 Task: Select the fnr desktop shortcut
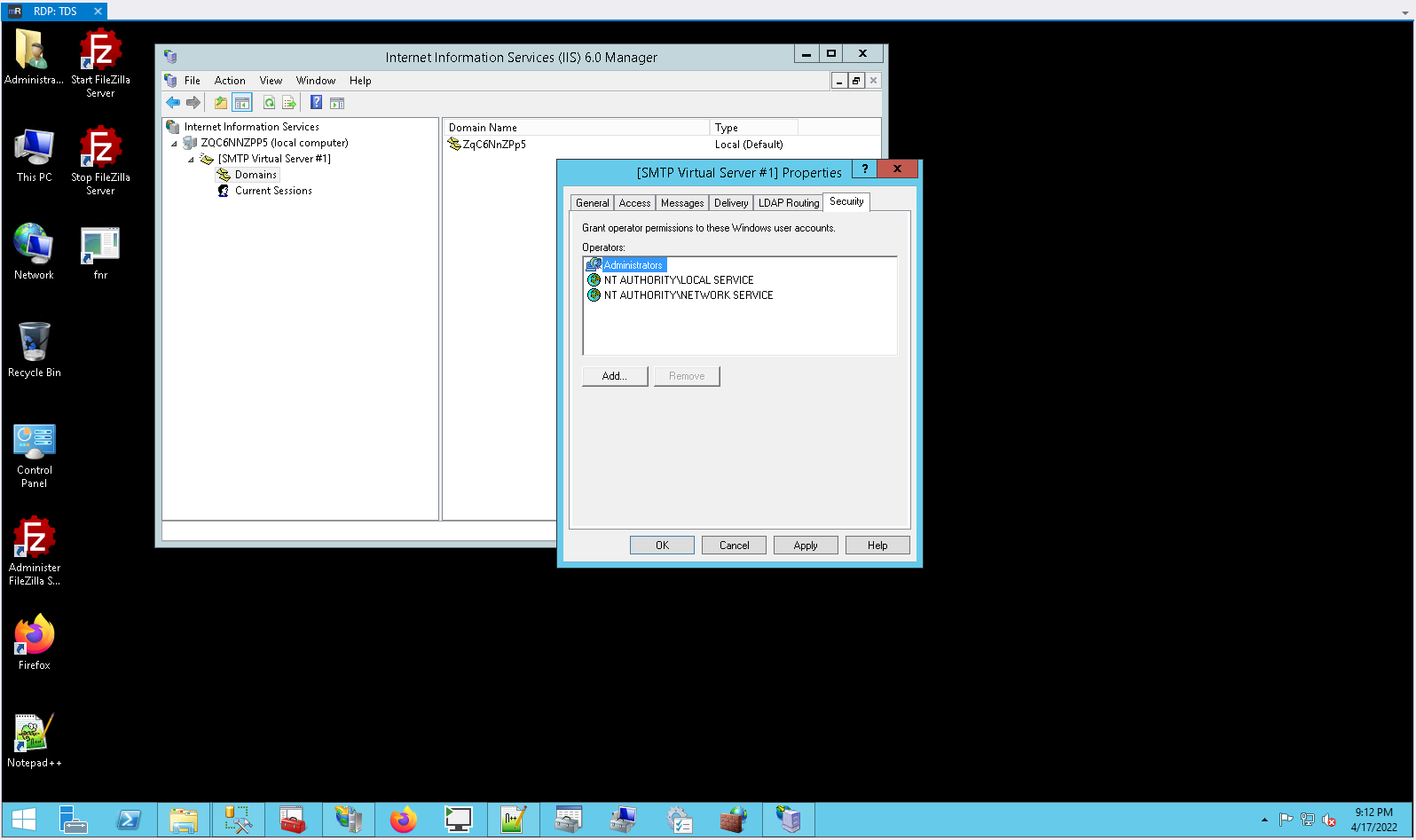(100, 253)
